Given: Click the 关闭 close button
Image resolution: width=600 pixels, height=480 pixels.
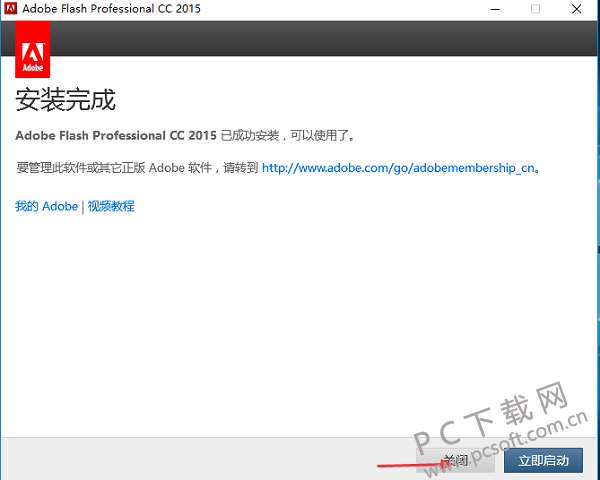Looking at the screenshot, I should [x=455, y=460].
